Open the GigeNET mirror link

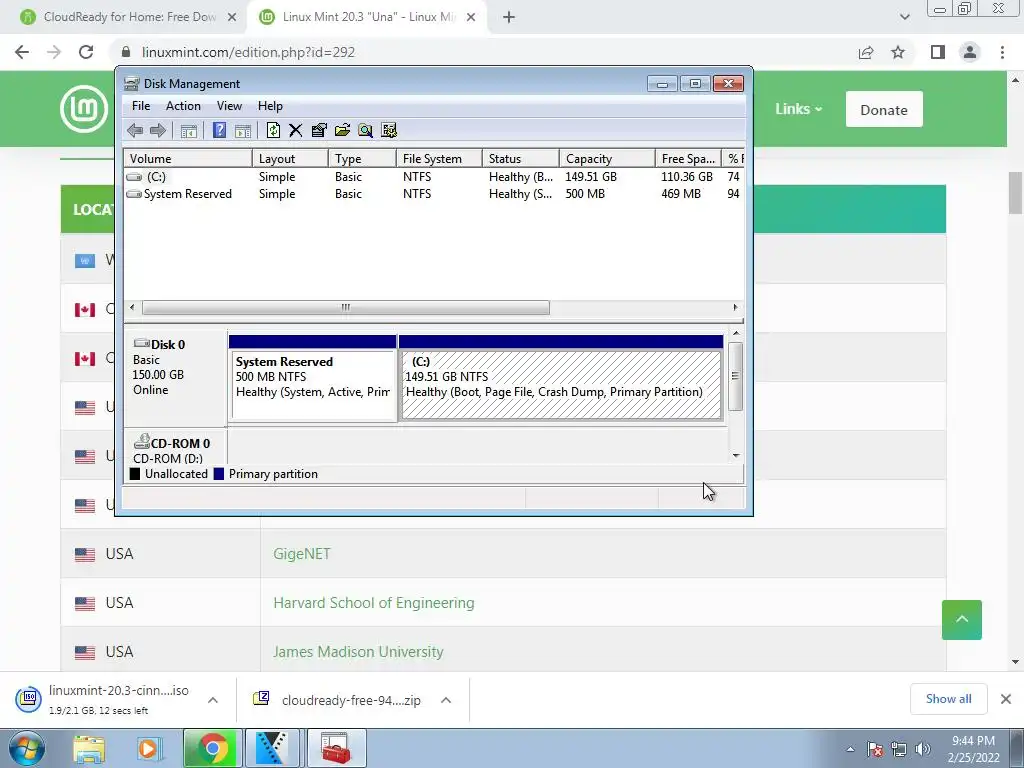coord(302,554)
